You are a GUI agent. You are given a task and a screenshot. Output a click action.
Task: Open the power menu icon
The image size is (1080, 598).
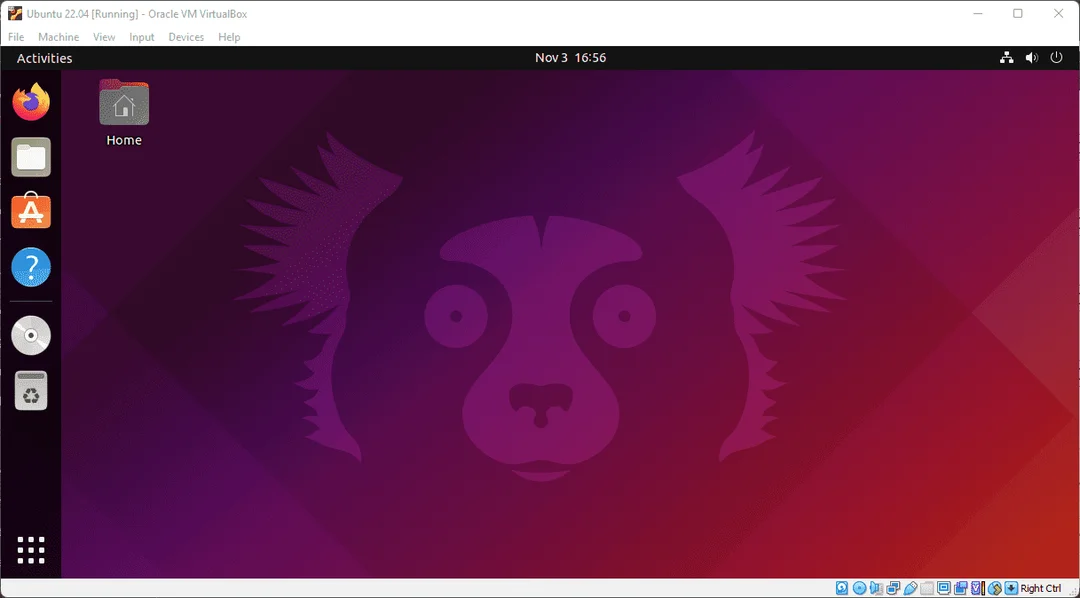click(1056, 58)
